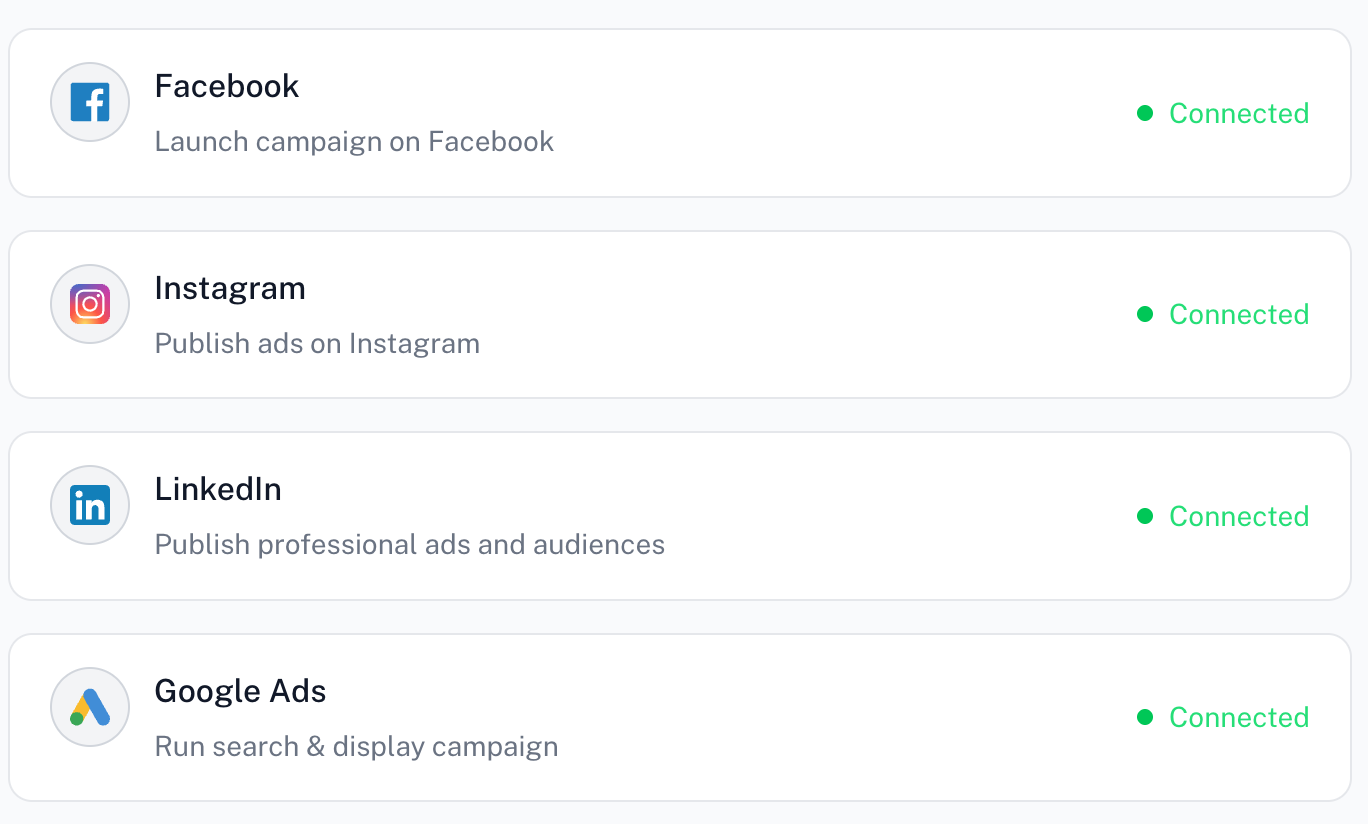Click the Instagram Connected status label
Image resolution: width=1368 pixels, height=824 pixels.
(x=1239, y=315)
